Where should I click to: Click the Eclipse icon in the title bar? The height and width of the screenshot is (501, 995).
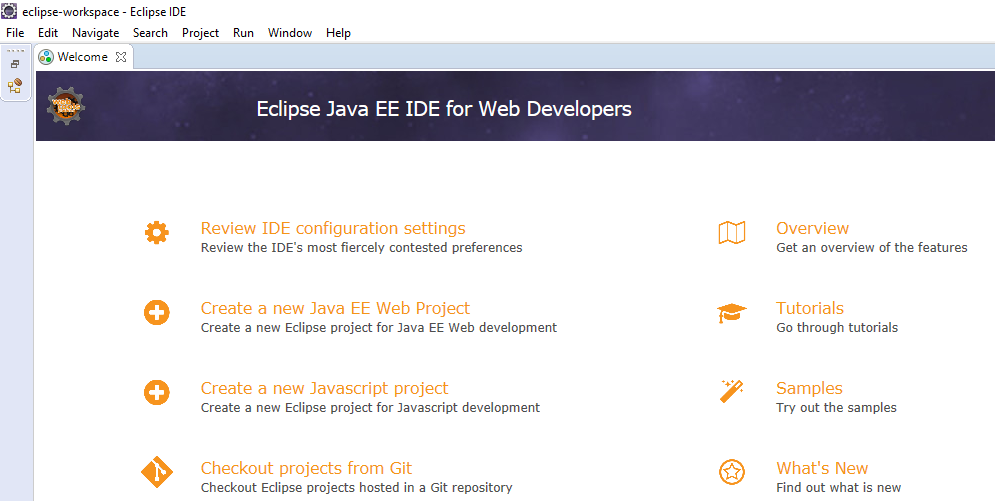9,11
